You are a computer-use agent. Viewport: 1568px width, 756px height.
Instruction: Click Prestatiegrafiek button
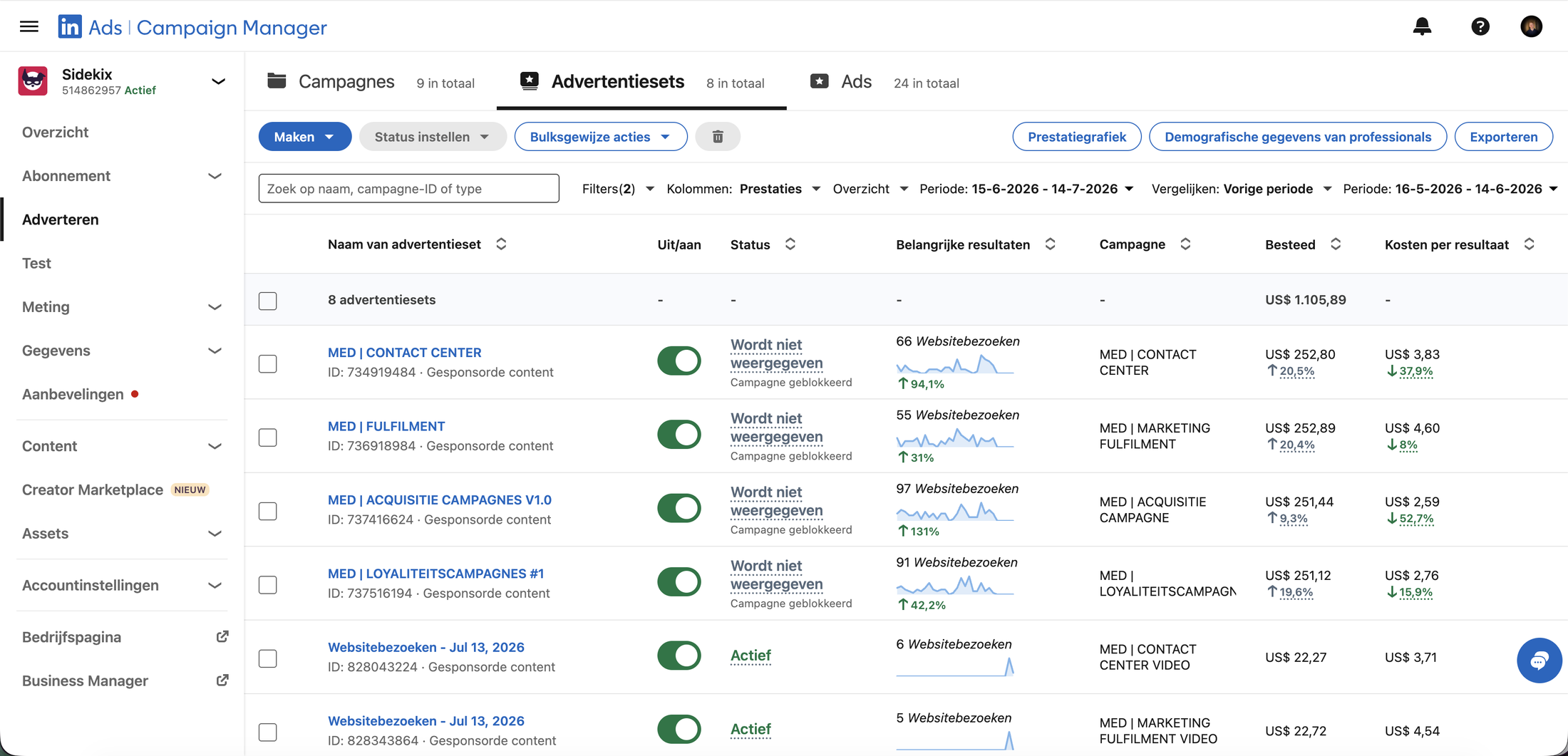tap(1077, 137)
